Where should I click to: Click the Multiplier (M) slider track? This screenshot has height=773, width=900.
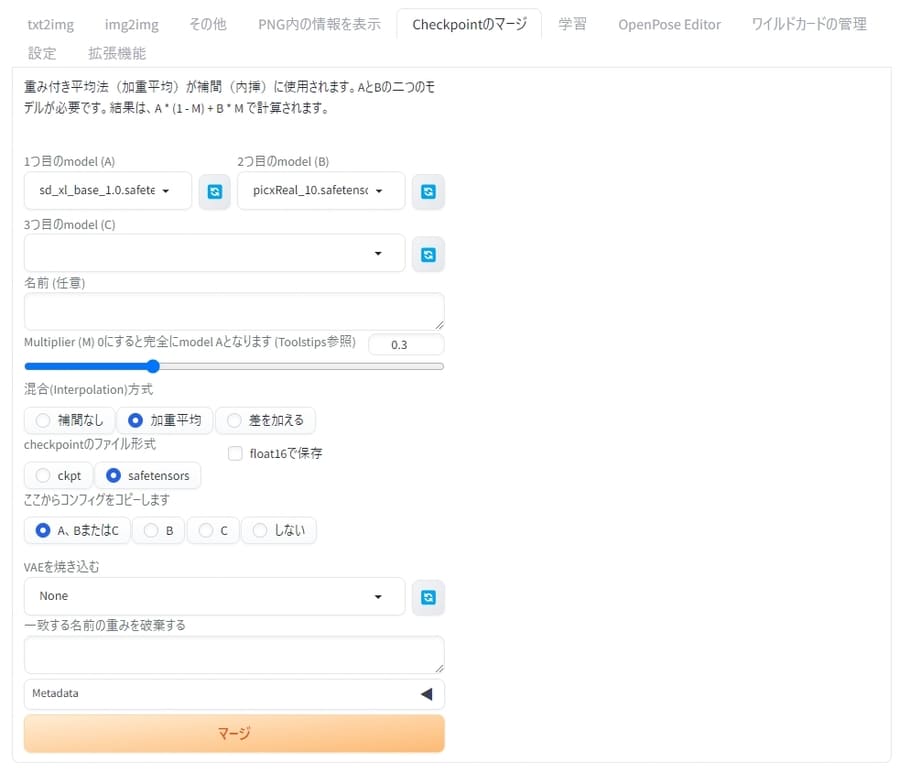[x=300, y=366]
